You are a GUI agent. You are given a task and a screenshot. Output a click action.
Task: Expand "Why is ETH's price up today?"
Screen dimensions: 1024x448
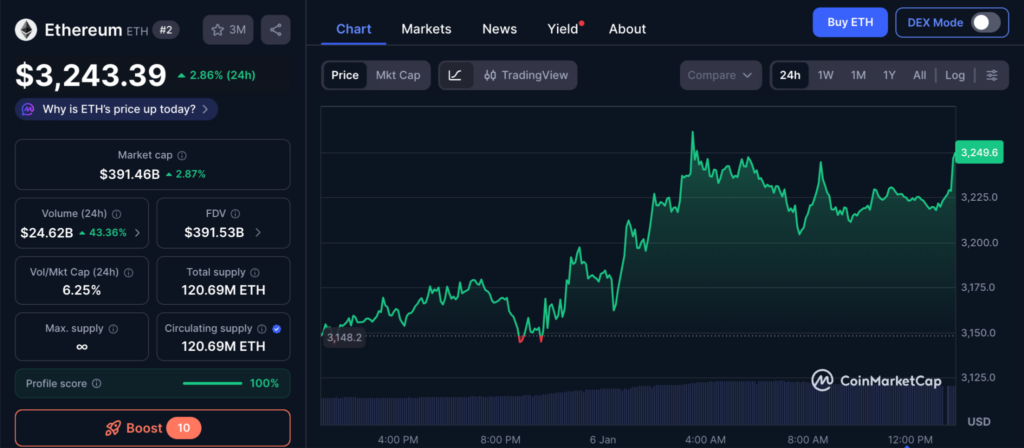click(116, 109)
